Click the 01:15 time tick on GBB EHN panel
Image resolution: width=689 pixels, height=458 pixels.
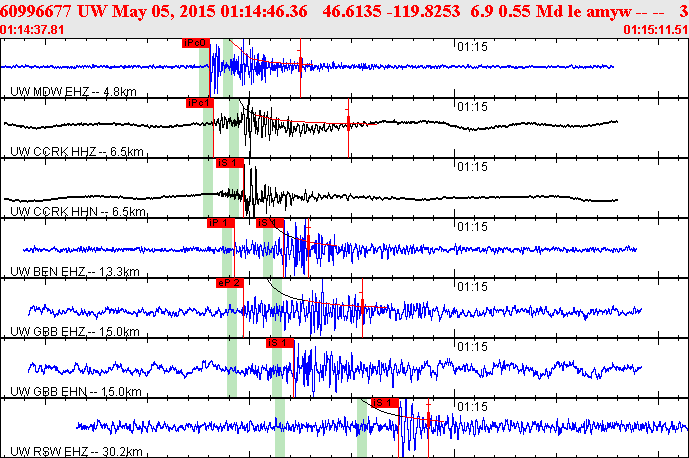[x=472, y=347]
